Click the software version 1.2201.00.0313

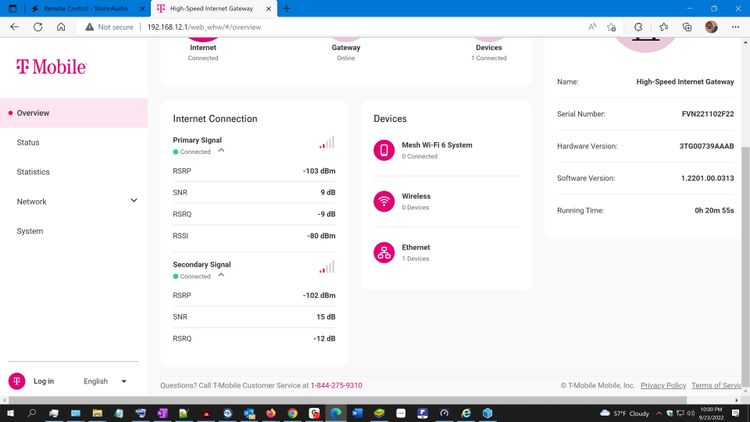707,178
